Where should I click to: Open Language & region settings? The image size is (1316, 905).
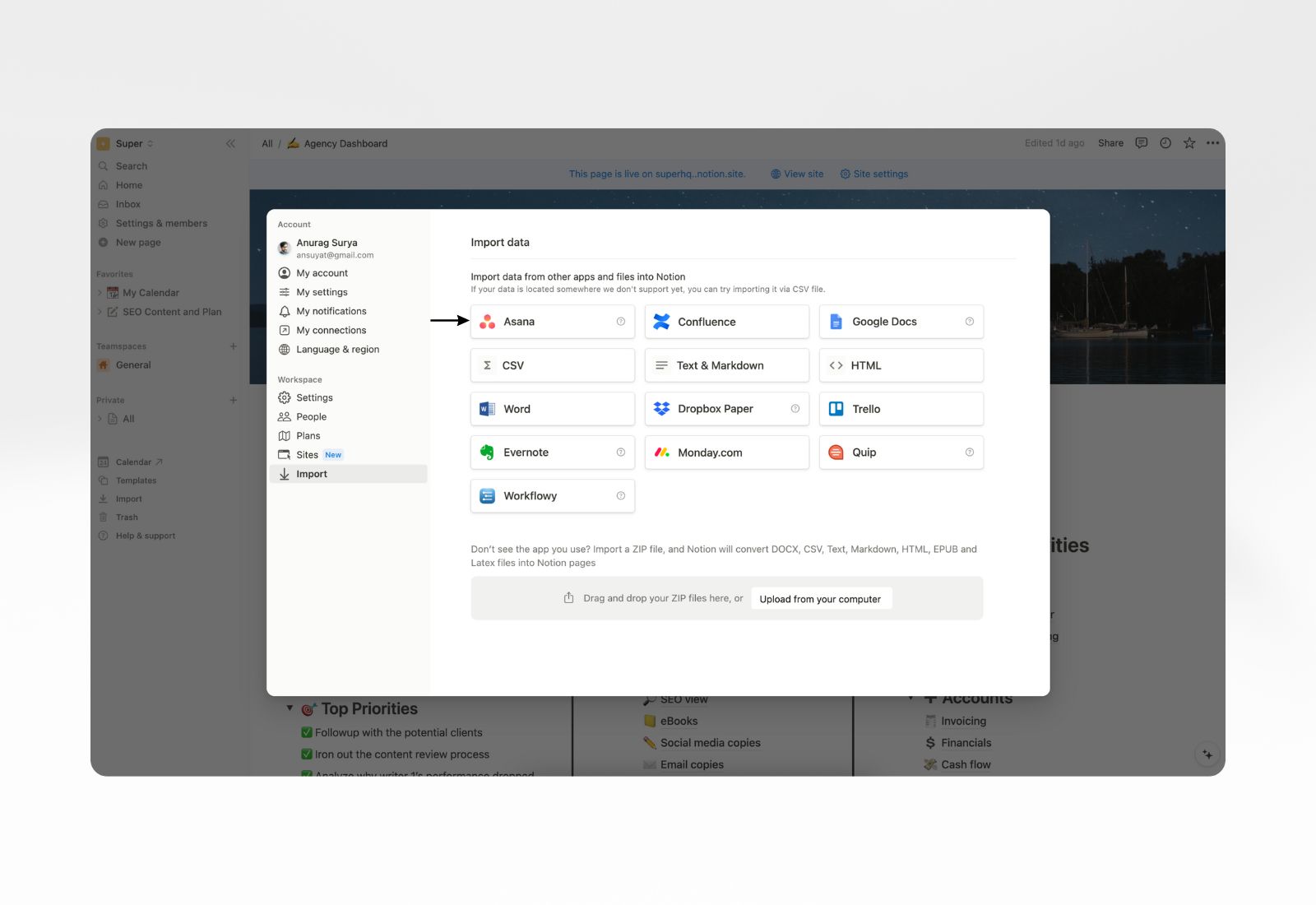(x=349, y=350)
